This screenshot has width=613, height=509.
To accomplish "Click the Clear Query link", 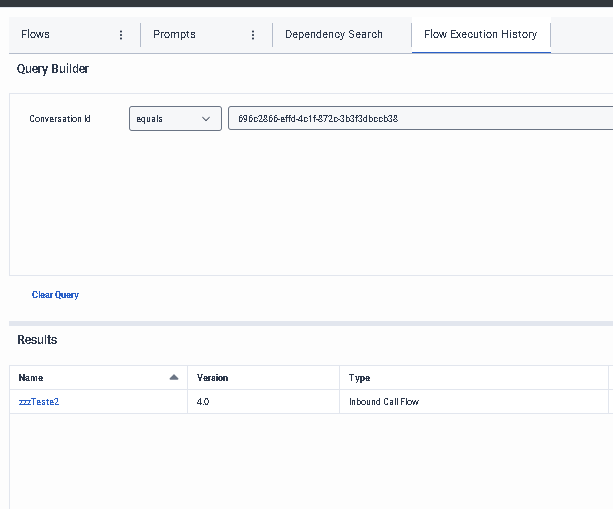I will pyautogui.click(x=55, y=295).
